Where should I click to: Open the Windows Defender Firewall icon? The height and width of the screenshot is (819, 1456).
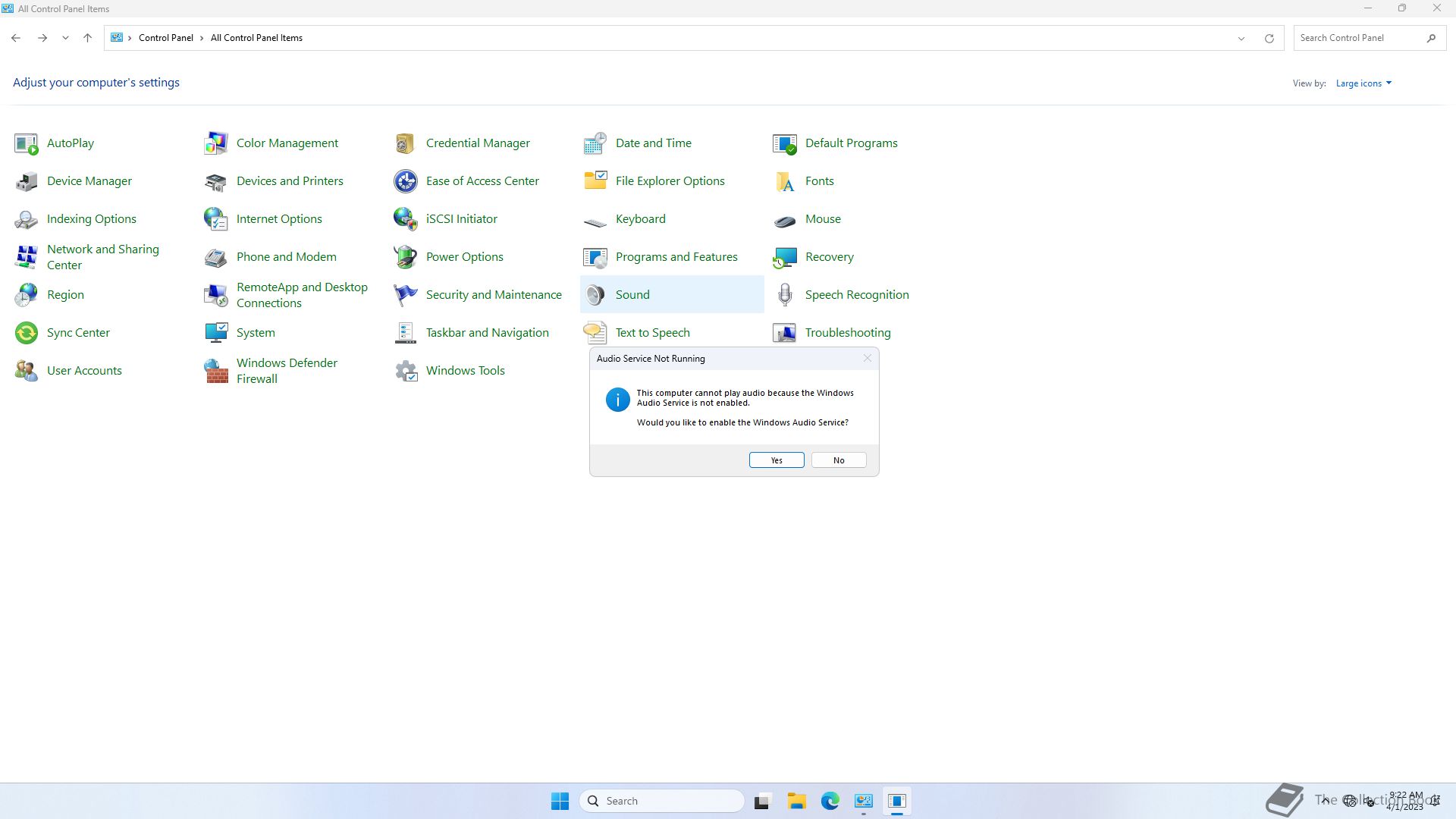tap(216, 371)
